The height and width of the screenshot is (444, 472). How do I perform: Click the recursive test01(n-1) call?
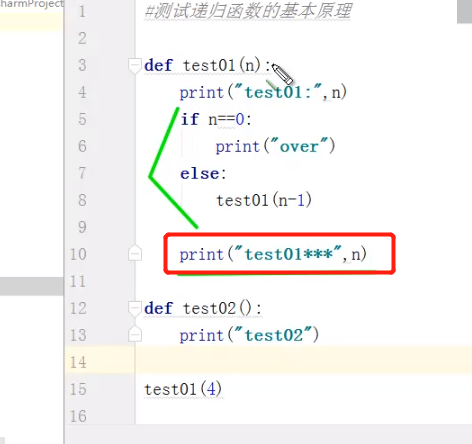click(x=264, y=200)
